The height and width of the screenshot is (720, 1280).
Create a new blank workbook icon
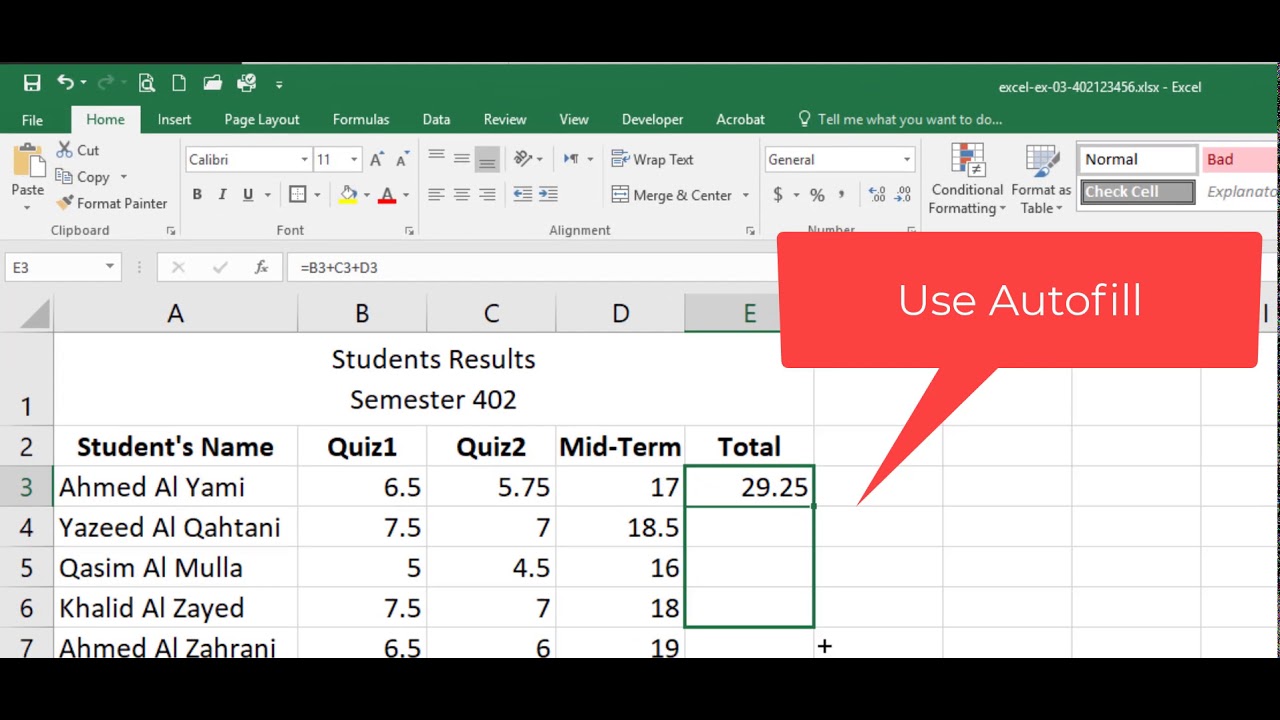pyautogui.click(x=179, y=84)
